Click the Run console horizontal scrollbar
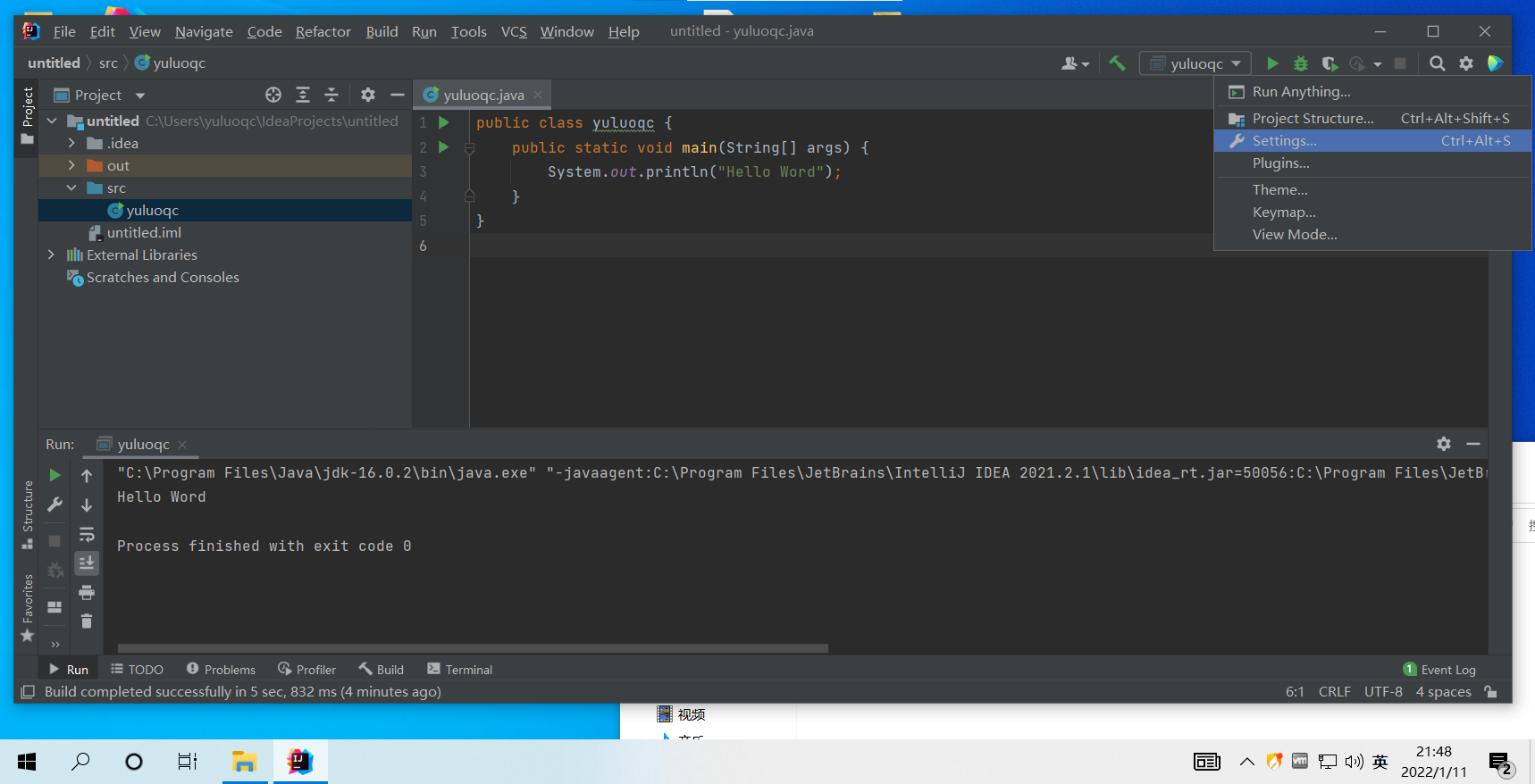1535x784 pixels. (x=473, y=648)
